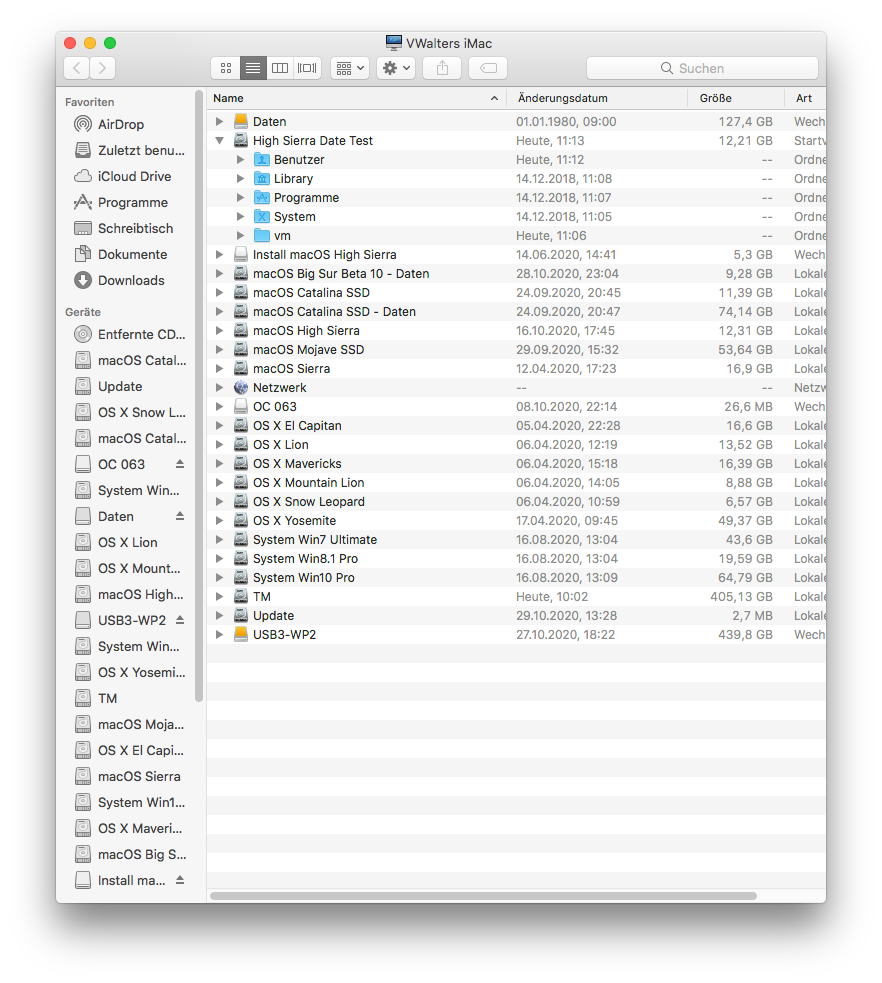This screenshot has height=983, width=882.
Task: Expand the TM volume row
Action: [219, 597]
